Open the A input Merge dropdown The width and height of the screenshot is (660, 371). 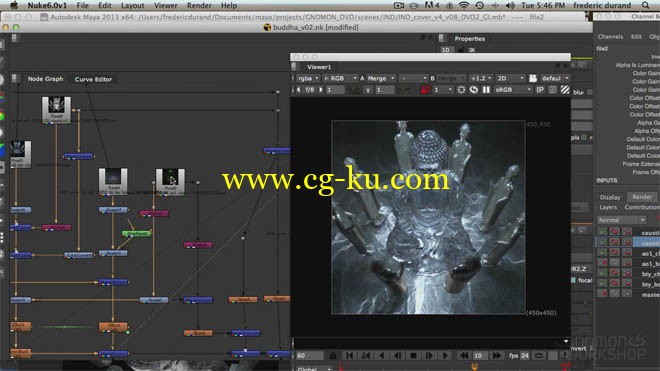click(381, 78)
